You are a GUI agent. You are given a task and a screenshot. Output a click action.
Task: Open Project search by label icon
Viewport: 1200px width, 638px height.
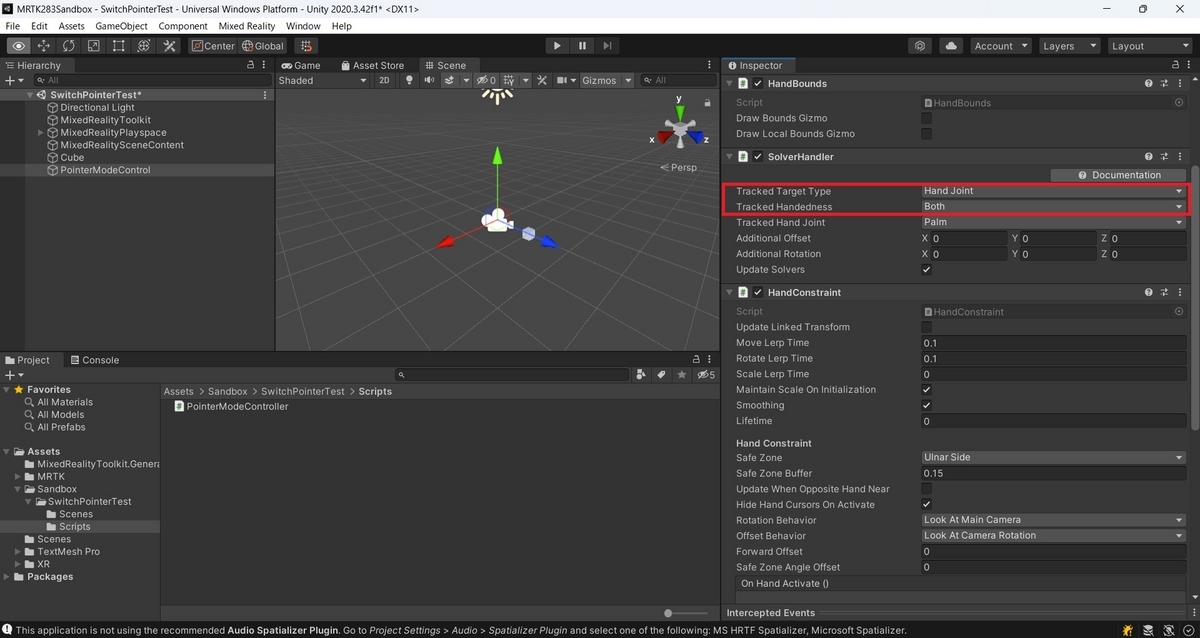[x=660, y=375]
